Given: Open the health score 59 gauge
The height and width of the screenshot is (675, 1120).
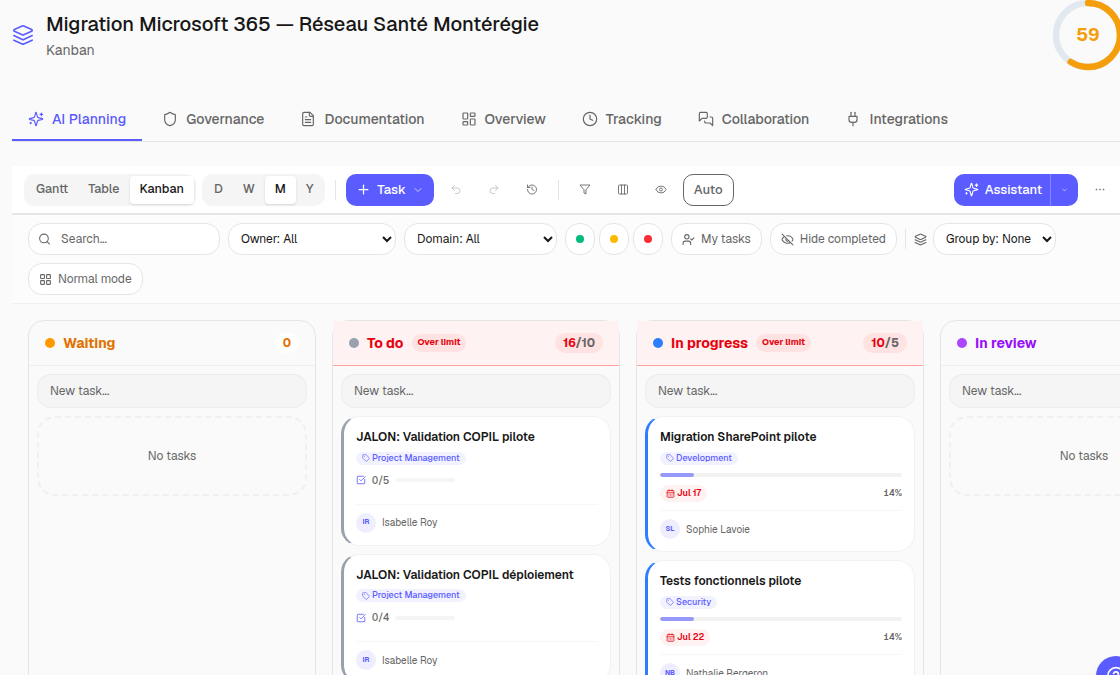Looking at the screenshot, I should 1086,35.
